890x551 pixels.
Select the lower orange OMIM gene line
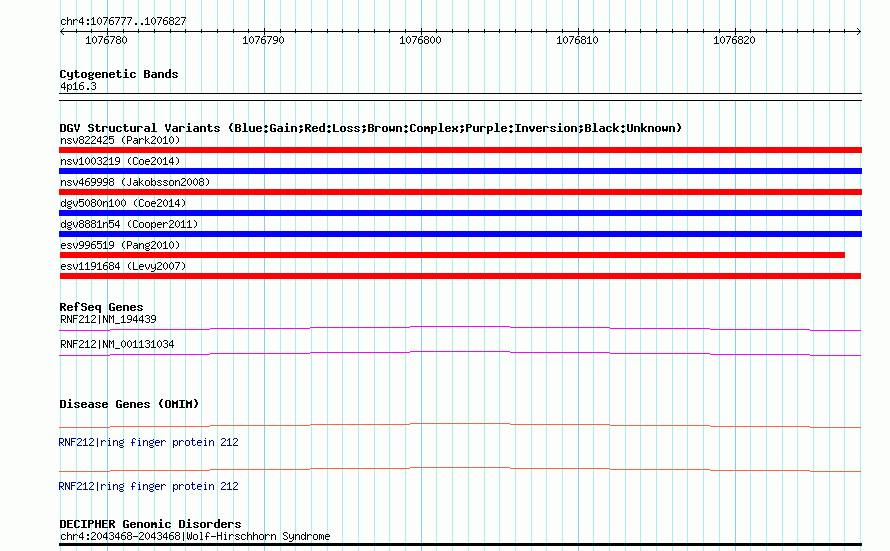[x=460, y=469]
